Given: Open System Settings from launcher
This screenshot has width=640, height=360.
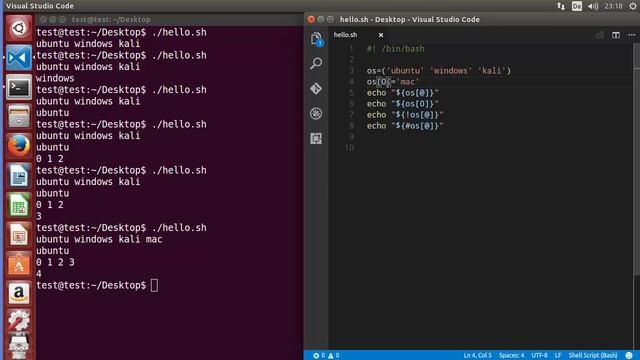Looking at the screenshot, I should point(18,321).
